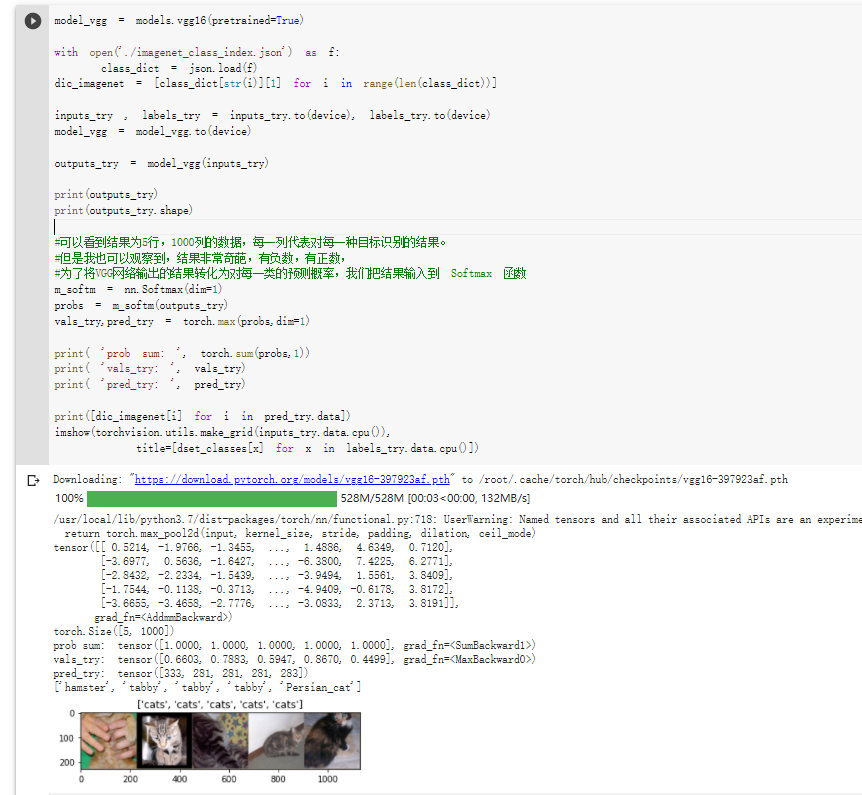
Task: Click the print 'pred_try:' code line
Action: pyautogui.click(x=150, y=384)
